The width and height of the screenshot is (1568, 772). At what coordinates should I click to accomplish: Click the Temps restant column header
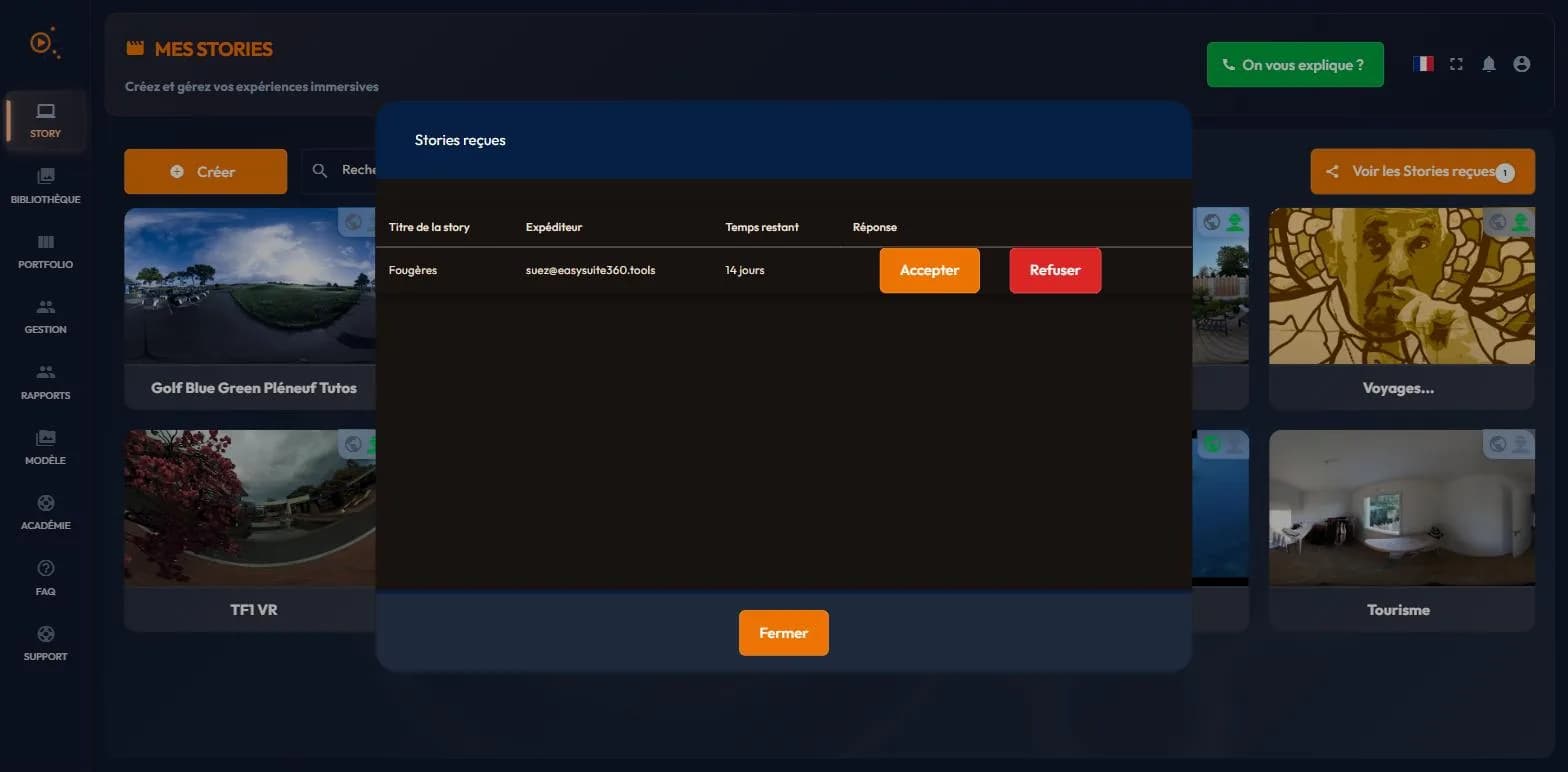762,227
